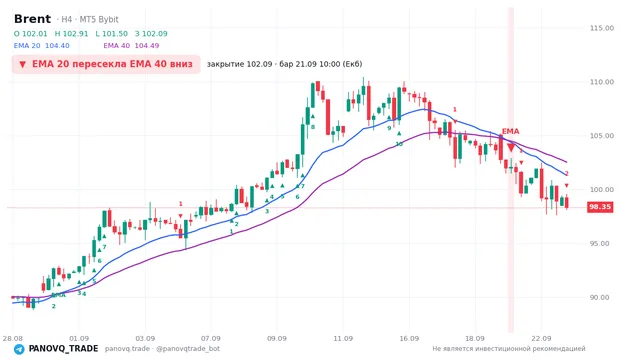640x360 pixels.
Task: Click the H4 · MT5 Bybit label
Action: point(90,19)
